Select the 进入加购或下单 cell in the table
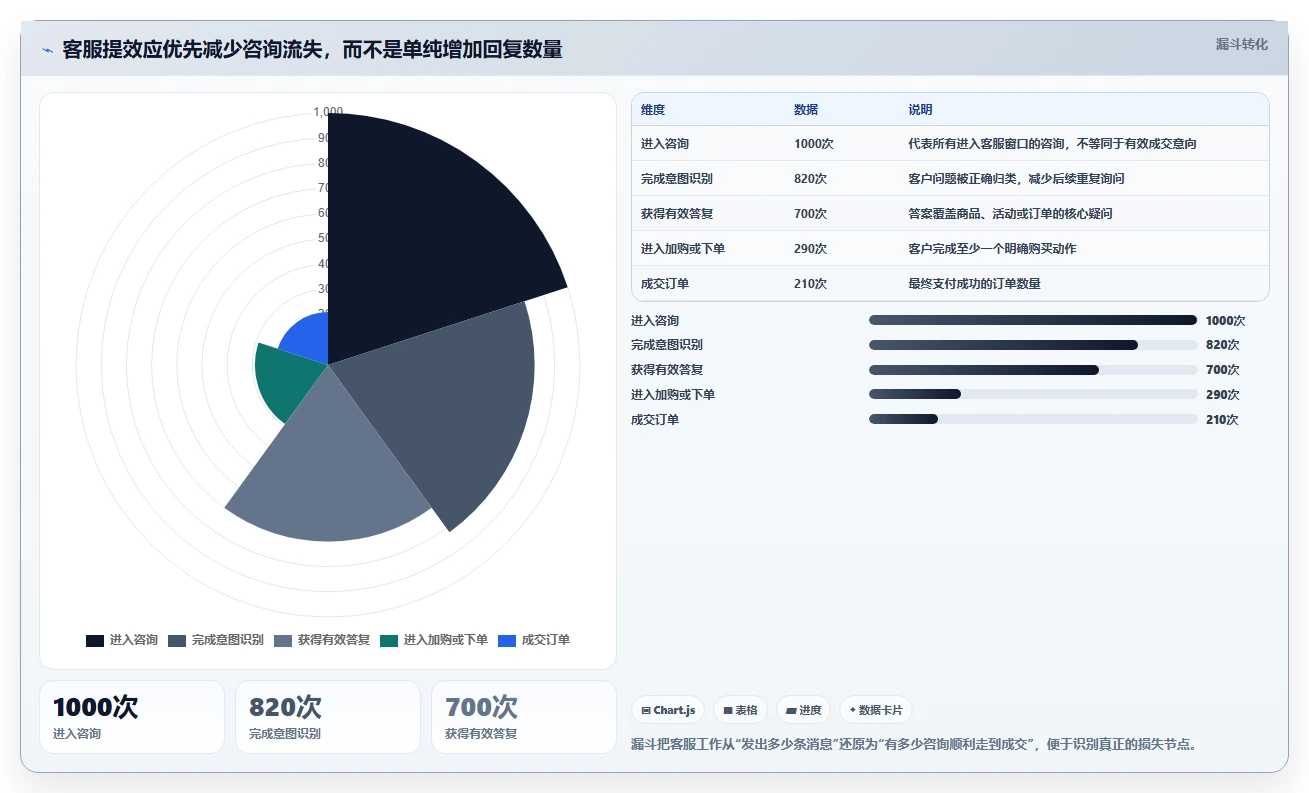Image resolution: width=1309 pixels, height=793 pixels. tap(683, 249)
